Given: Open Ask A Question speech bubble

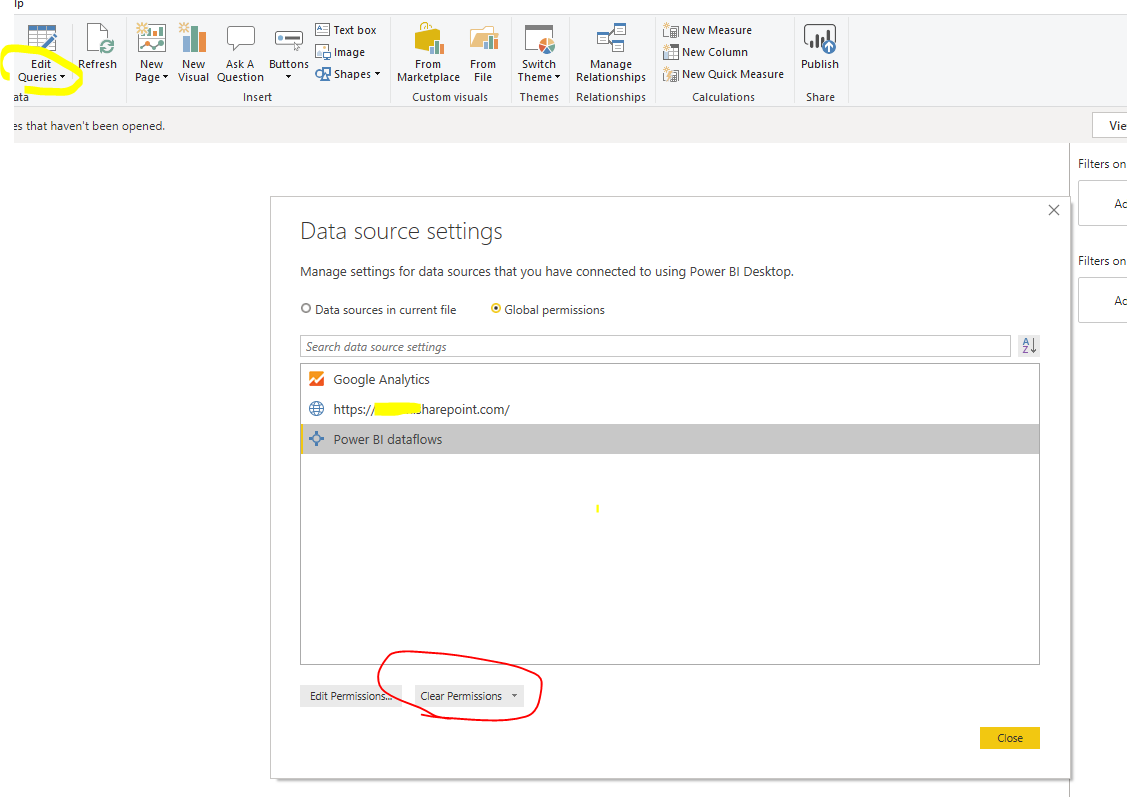Looking at the screenshot, I should [240, 39].
